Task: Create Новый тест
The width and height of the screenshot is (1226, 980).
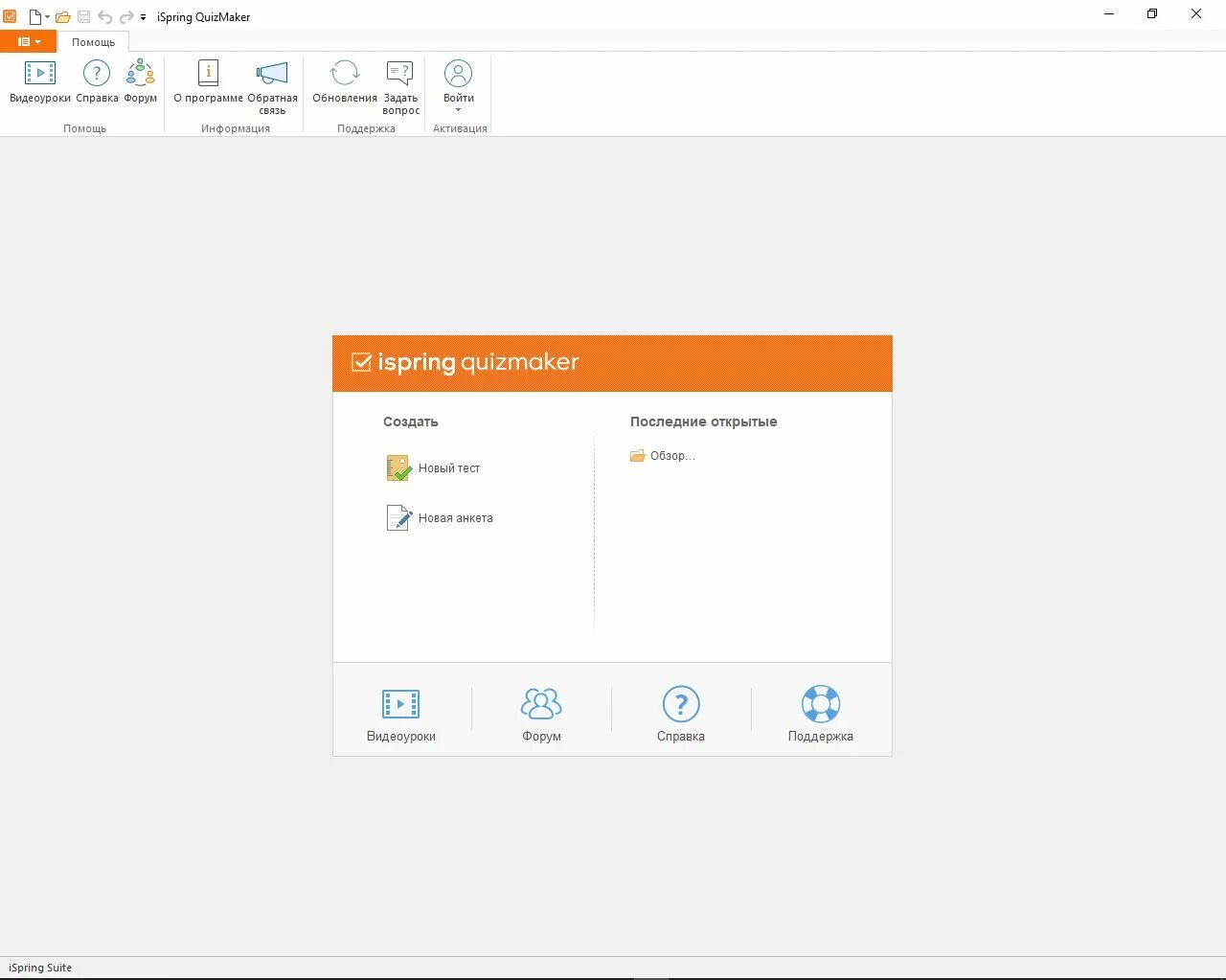Action: point(433,467)
